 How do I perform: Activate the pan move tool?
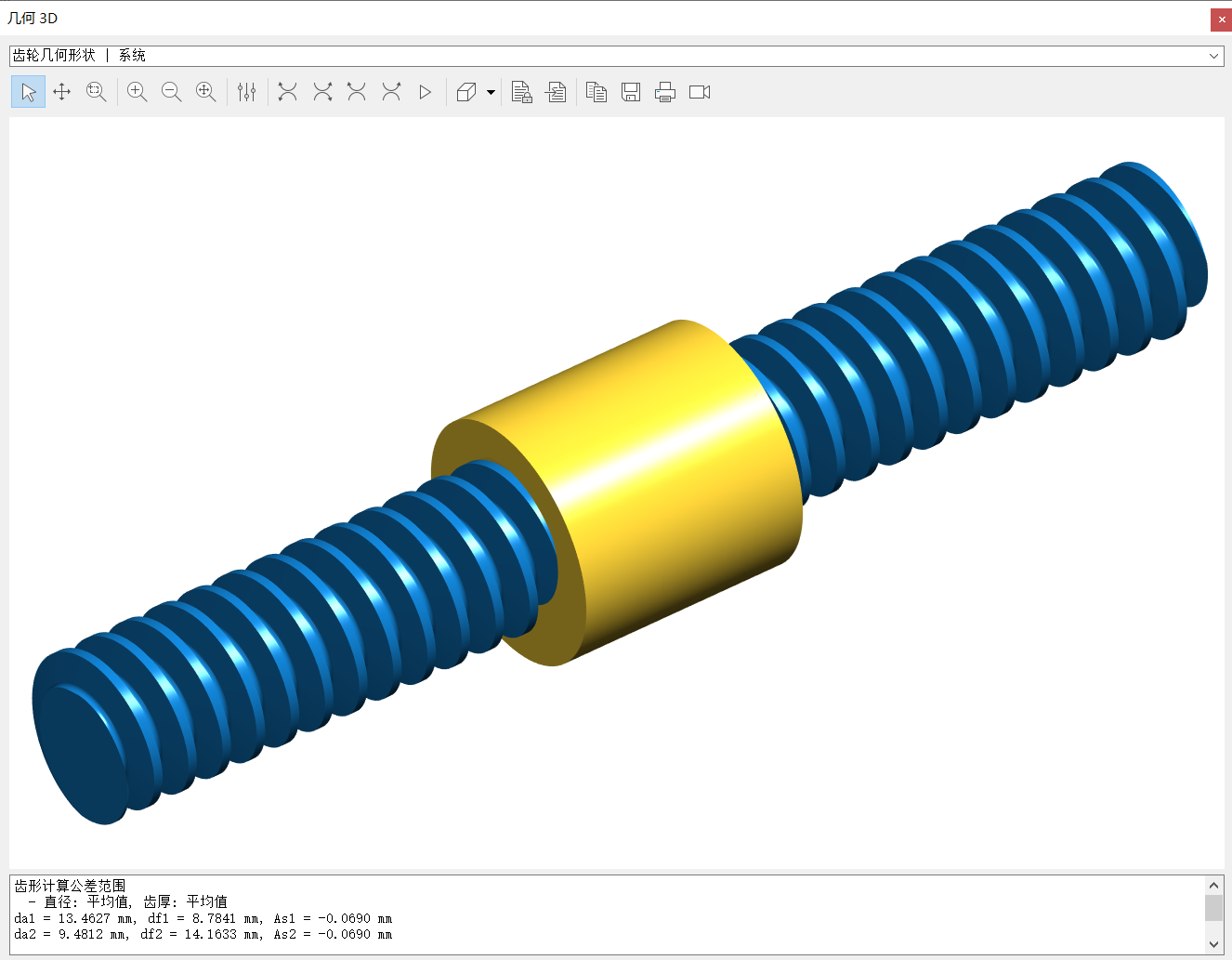click(62, 92)
